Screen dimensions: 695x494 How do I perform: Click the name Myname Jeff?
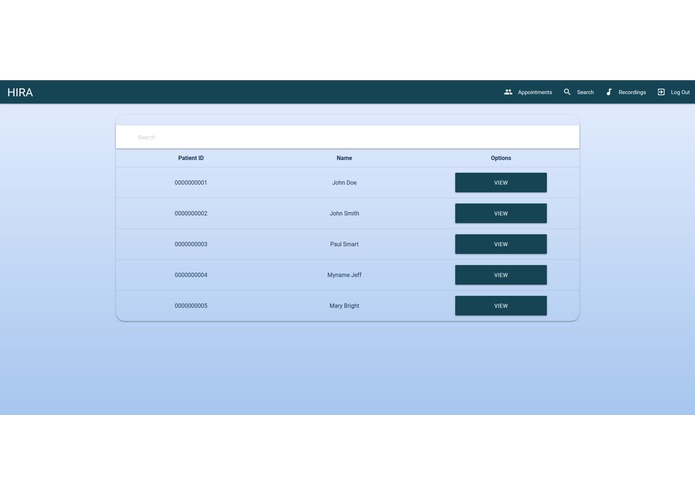point(344,275)
